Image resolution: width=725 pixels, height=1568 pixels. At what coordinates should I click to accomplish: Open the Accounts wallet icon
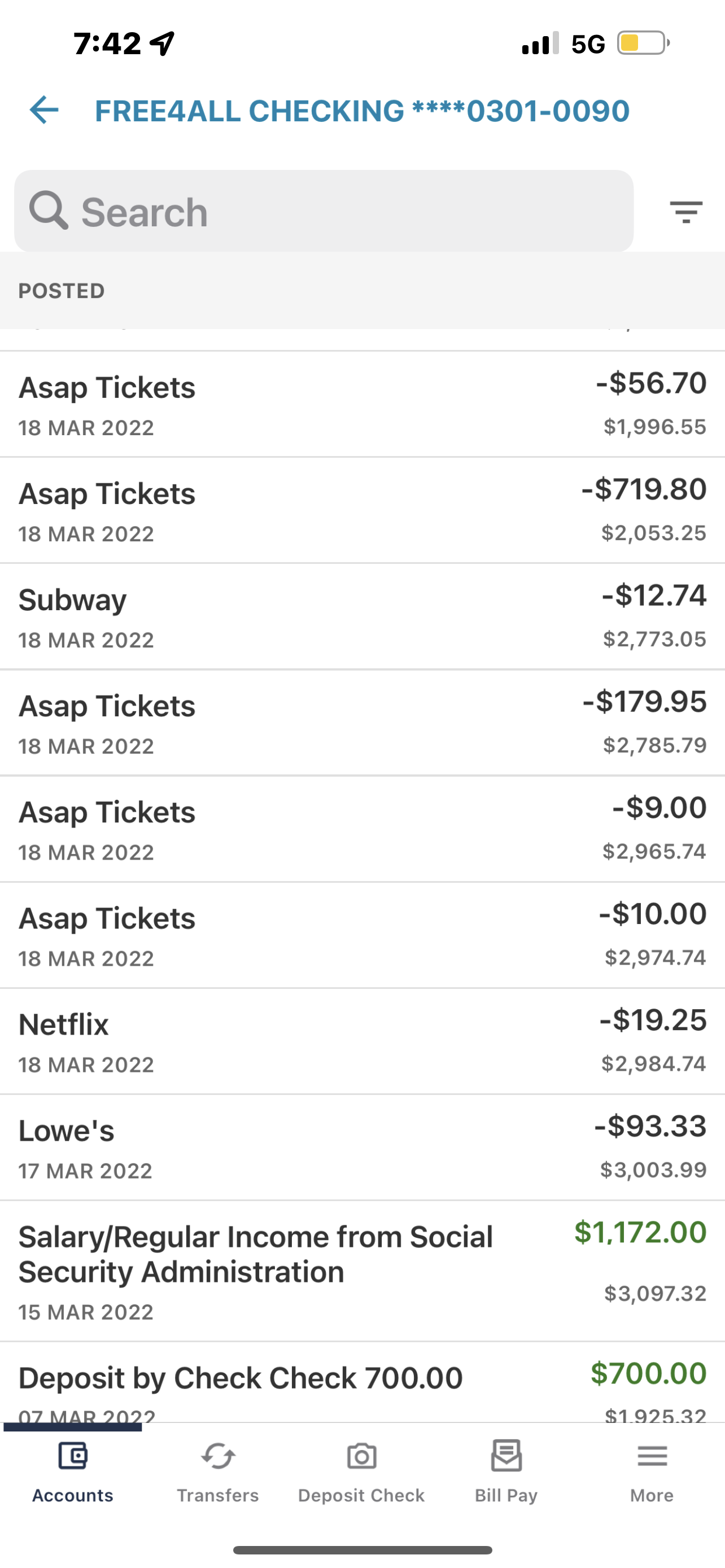(x=72, y=1457)
